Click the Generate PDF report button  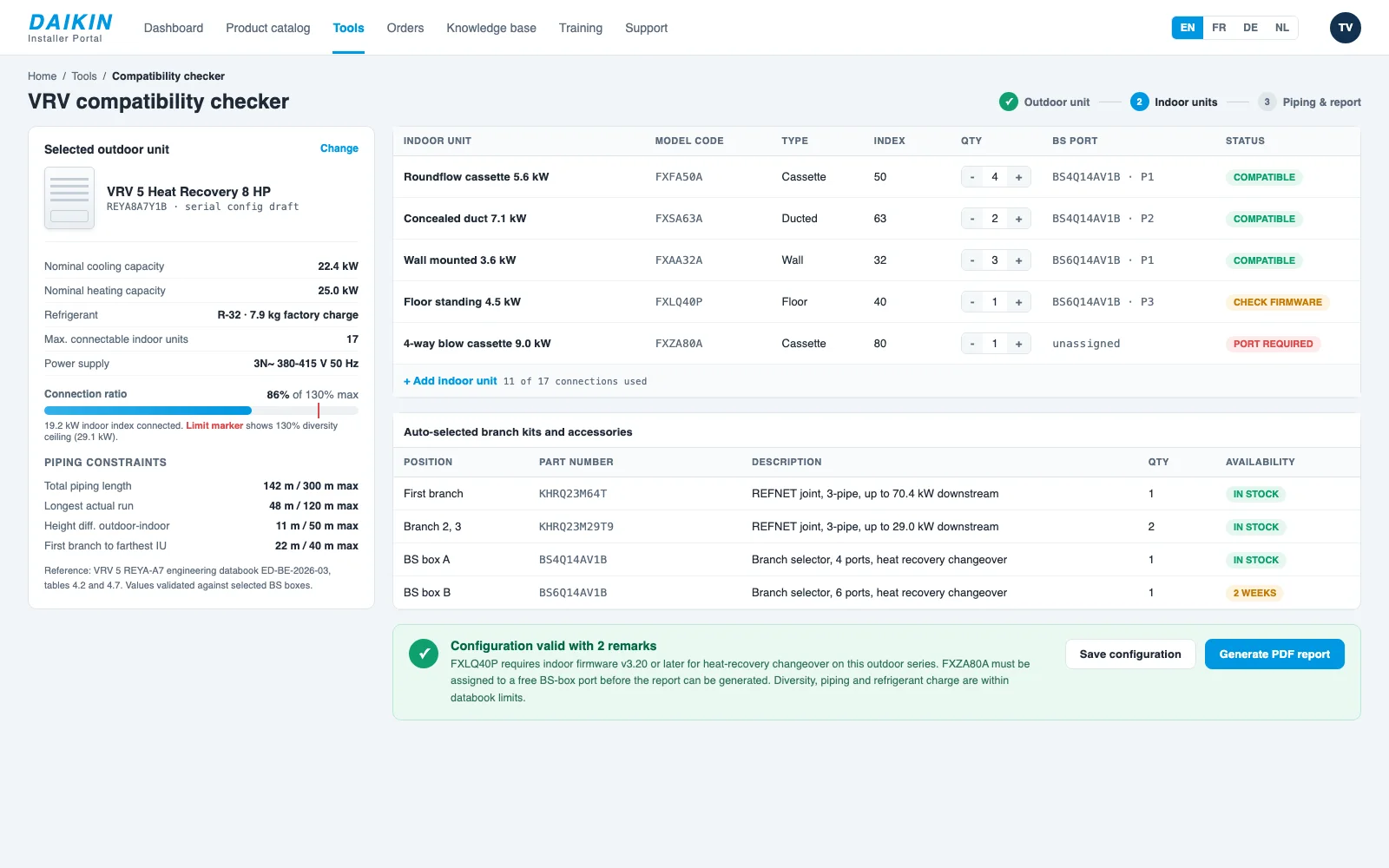click(x=1274, y=654)
